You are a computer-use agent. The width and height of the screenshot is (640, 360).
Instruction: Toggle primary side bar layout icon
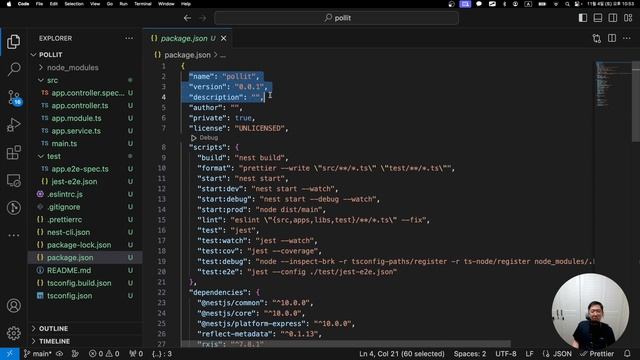point(583,18)
